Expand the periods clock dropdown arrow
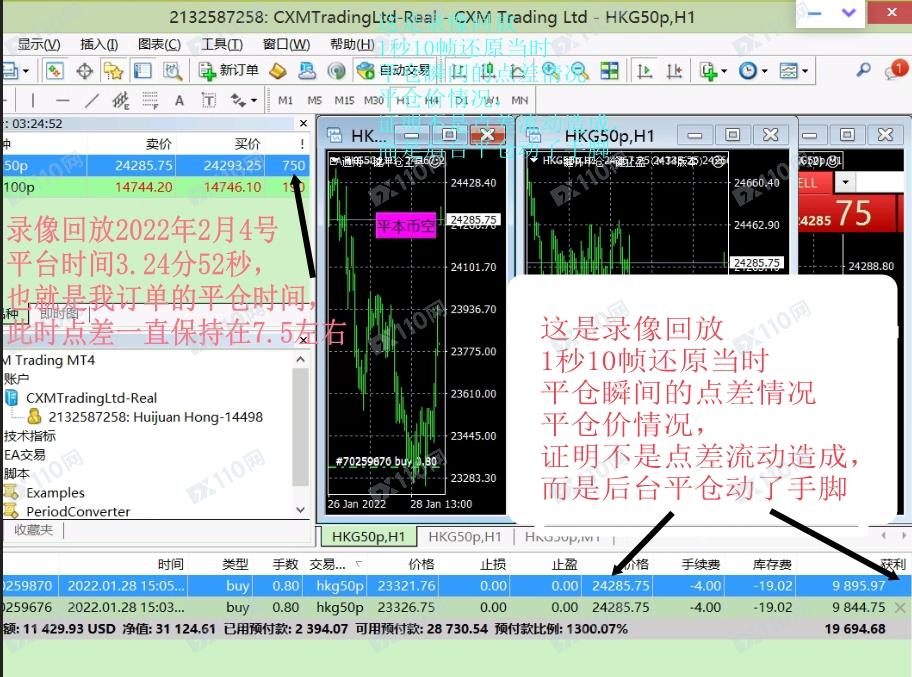The height and width of the screenshot is (677, 912). (764, 72)
